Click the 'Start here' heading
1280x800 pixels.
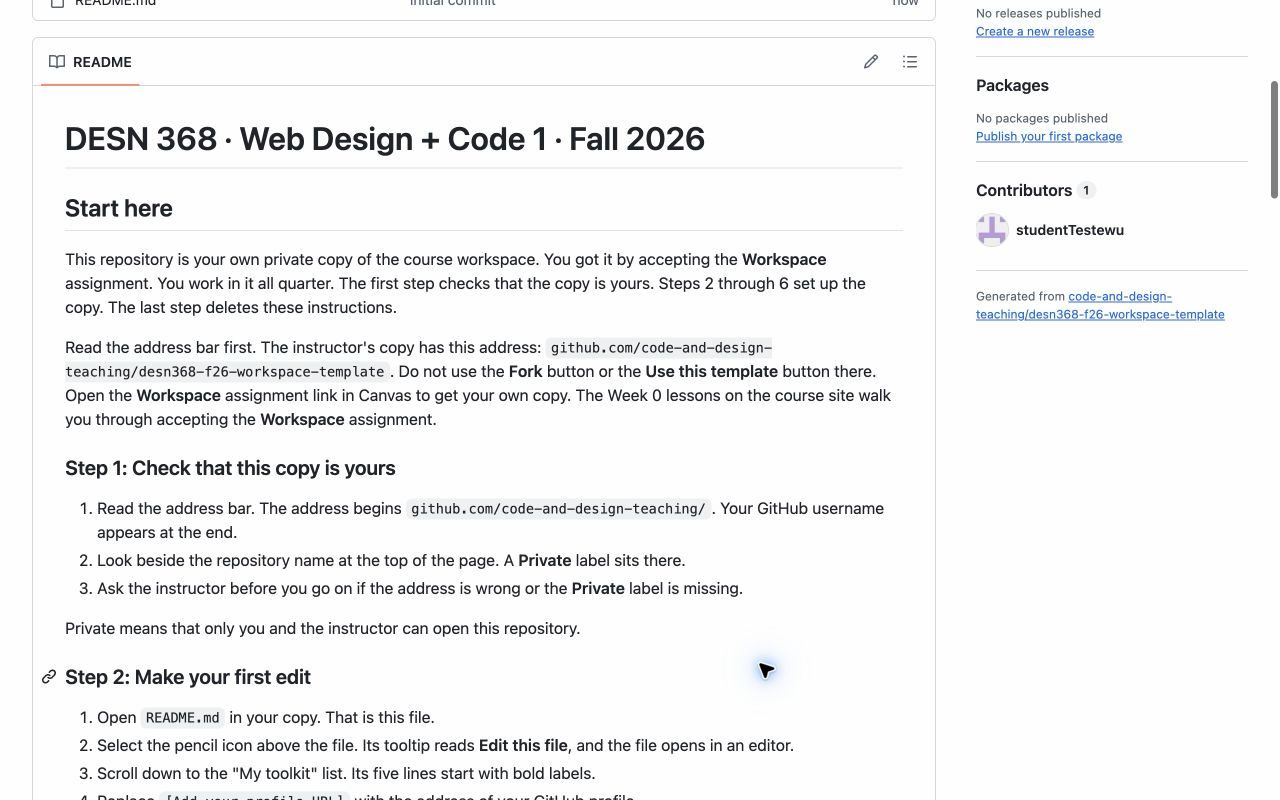pos(119,208)
